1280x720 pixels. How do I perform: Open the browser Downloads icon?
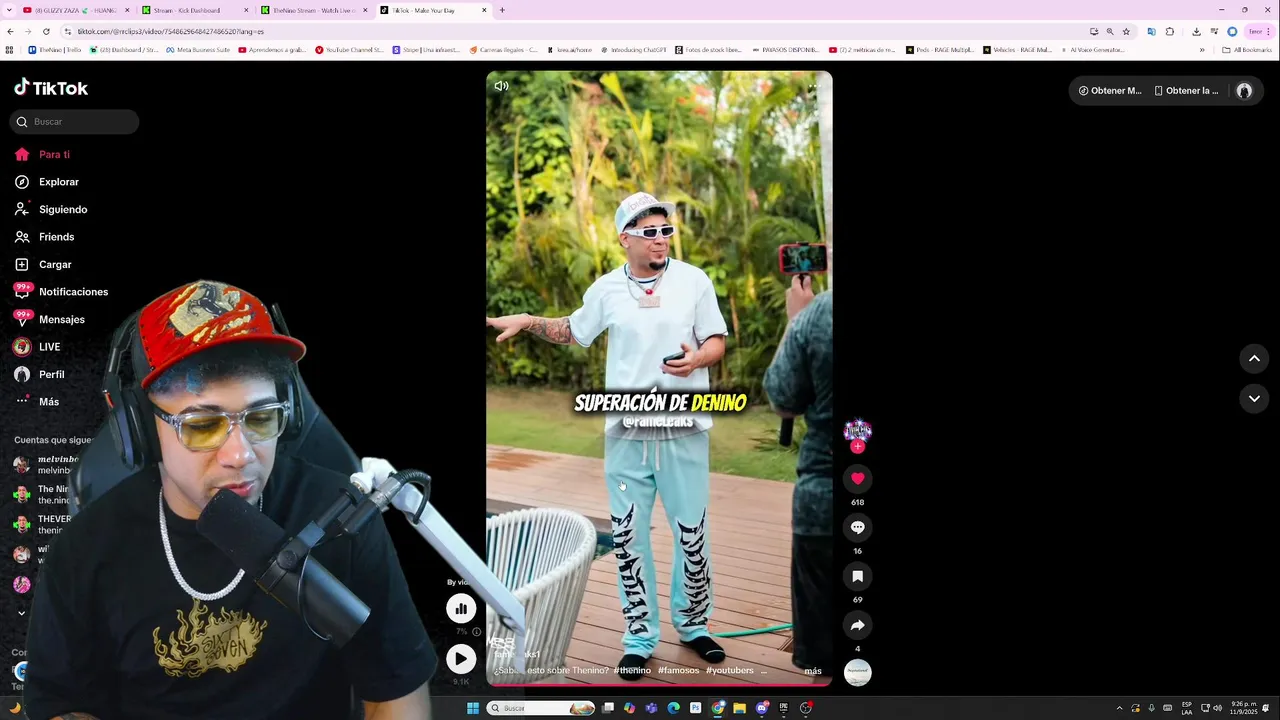pyautogui.click(x=1196, y=31)
